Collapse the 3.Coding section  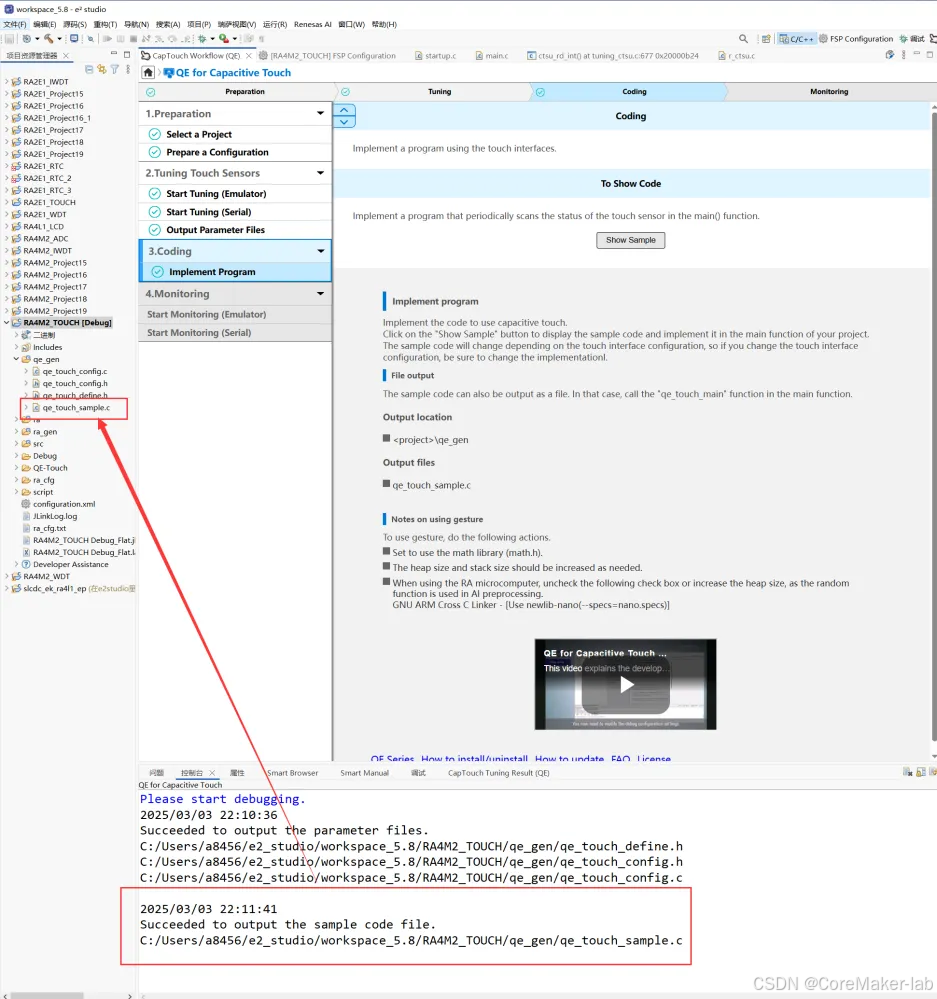click(x=320, y=251)
